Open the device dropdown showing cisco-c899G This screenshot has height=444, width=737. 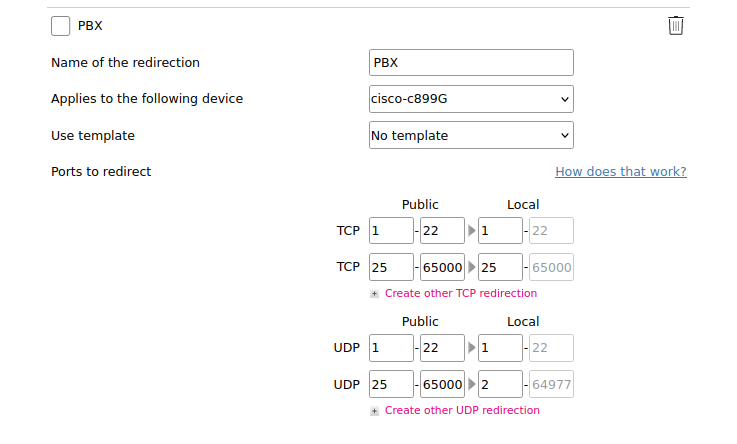coord(471,99)
